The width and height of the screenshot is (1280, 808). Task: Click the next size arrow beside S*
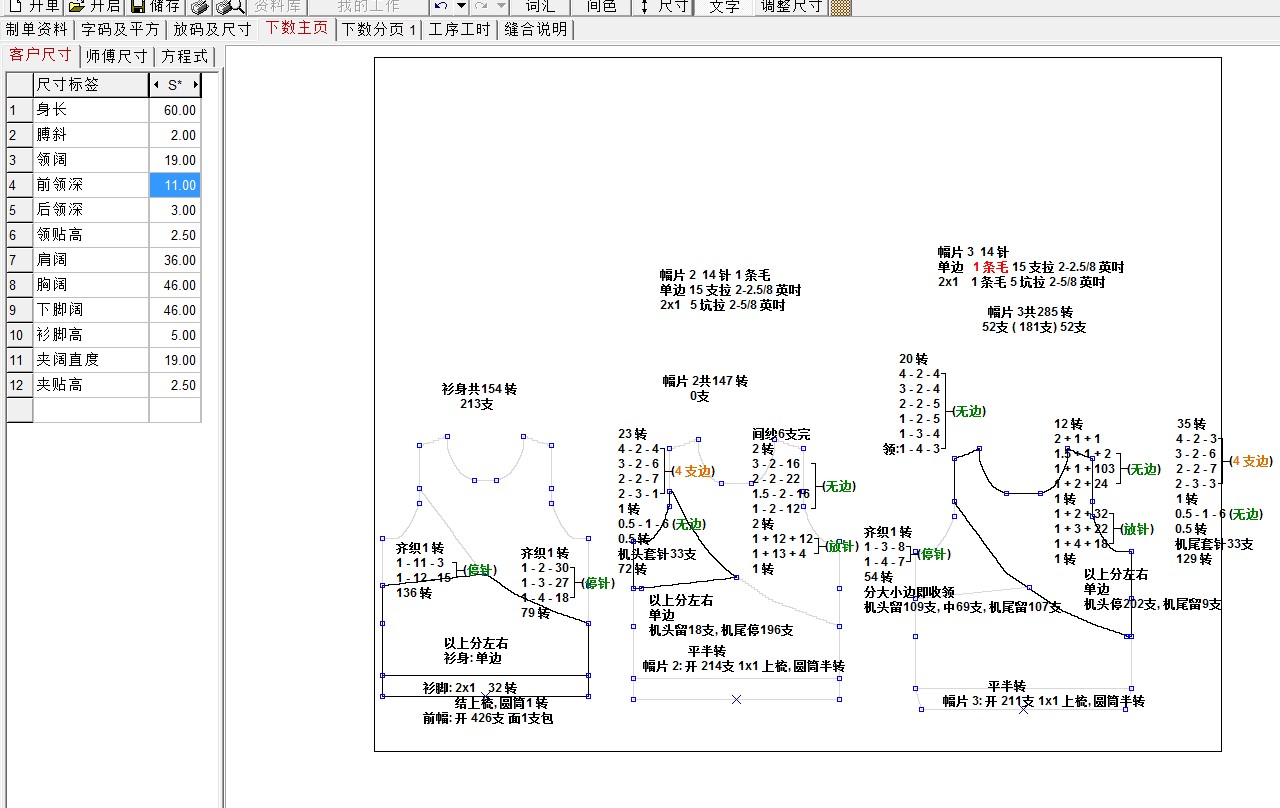coord(195,85)
